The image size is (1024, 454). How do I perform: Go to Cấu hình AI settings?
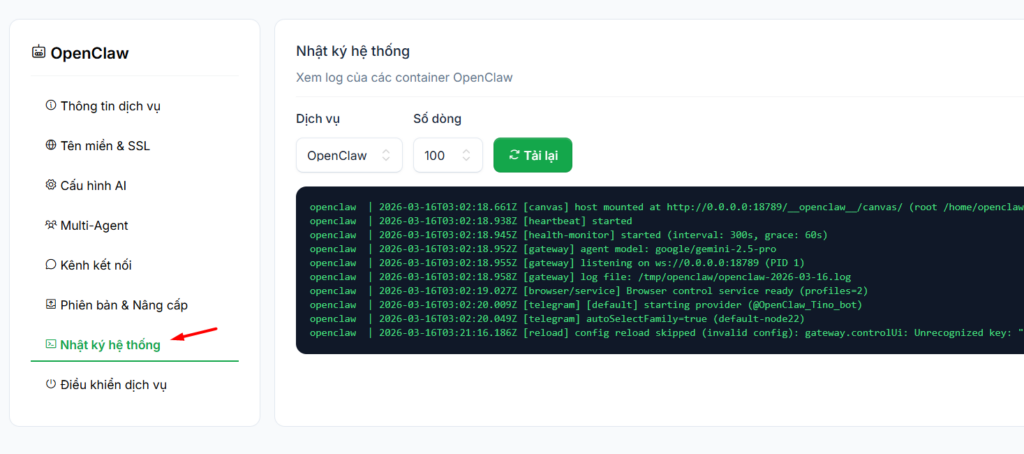[x=135, y=186]
